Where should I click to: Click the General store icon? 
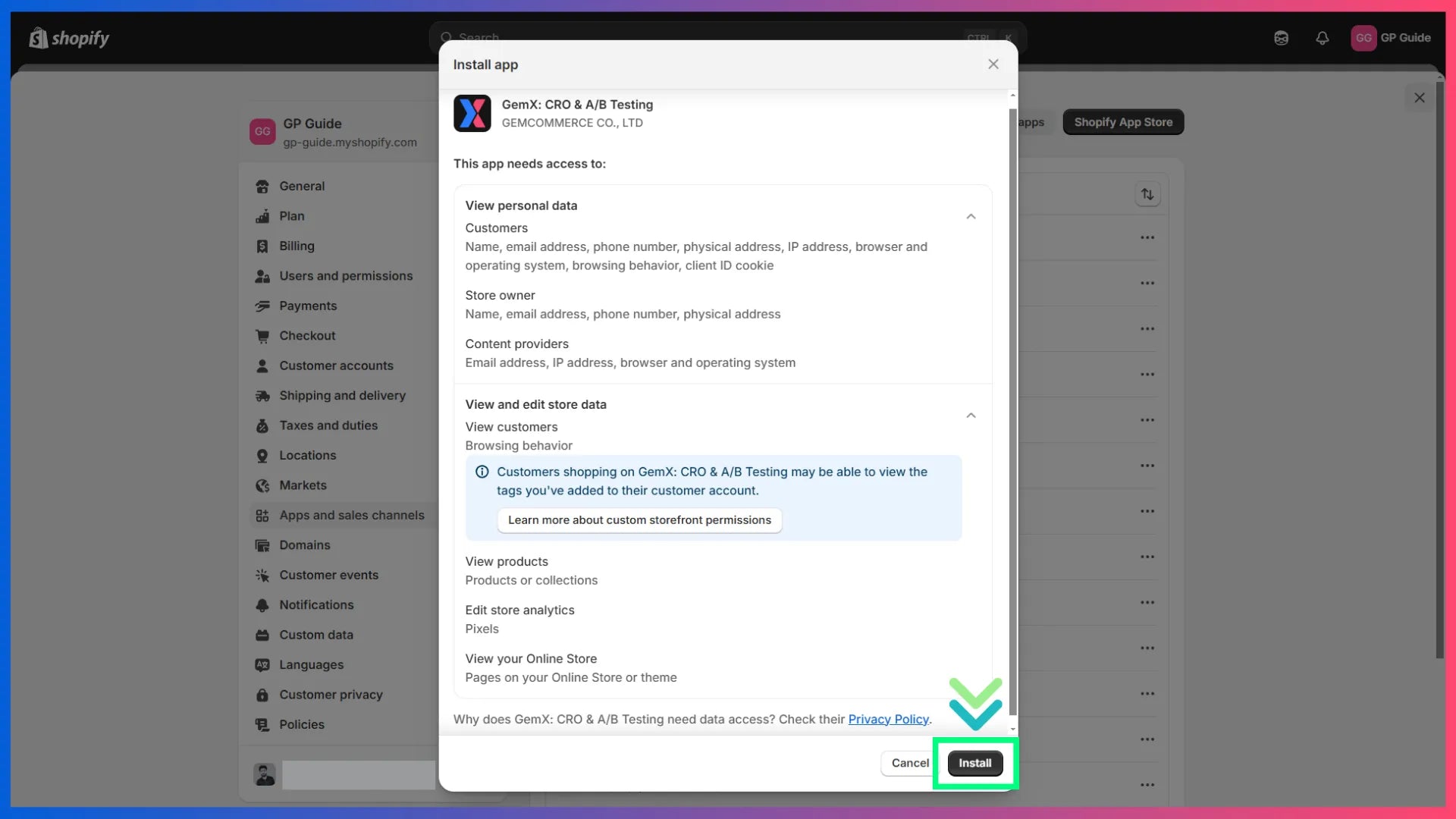click(x=262, y=187)
